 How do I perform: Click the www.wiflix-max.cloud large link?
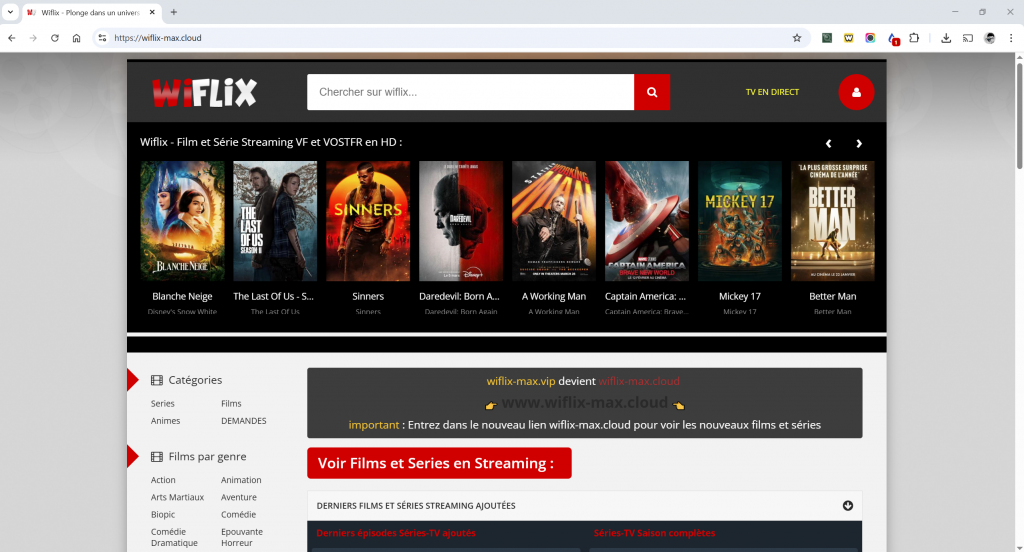(584, 402)
